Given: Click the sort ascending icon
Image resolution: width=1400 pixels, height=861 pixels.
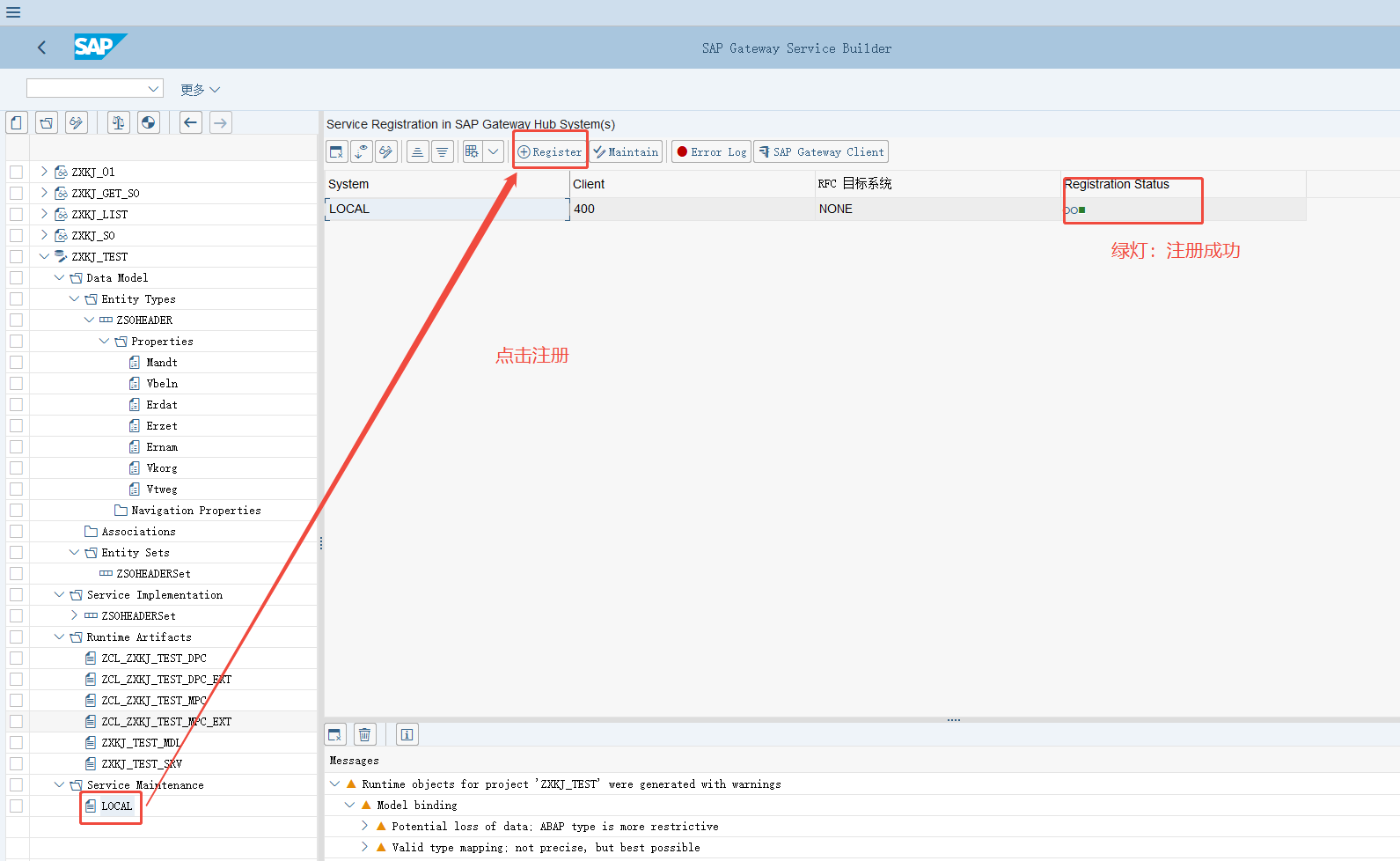Looking at the screenshot, I should [418, 151].
